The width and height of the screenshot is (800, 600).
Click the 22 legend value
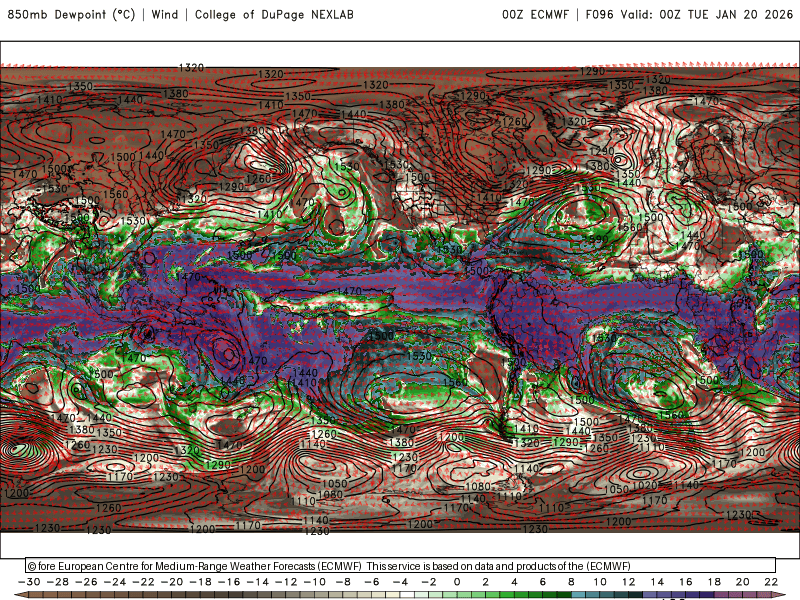pos(771,582)
